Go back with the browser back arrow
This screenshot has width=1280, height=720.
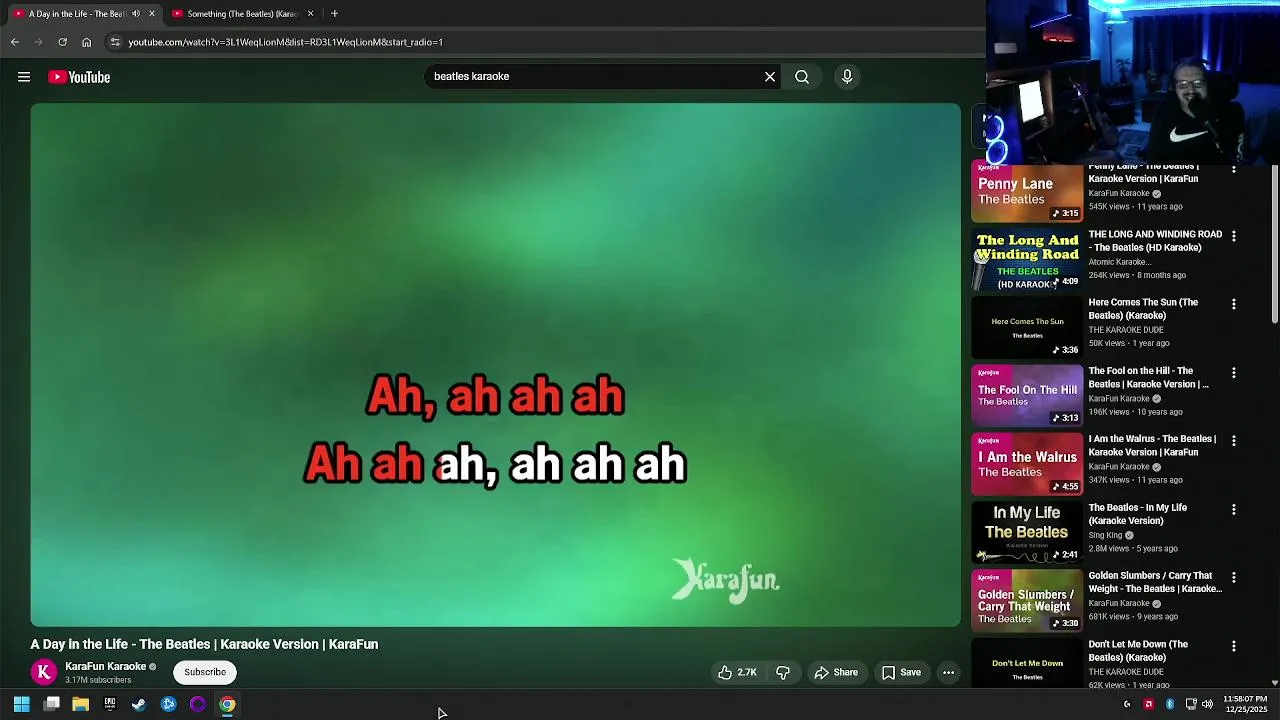(15, 42)
